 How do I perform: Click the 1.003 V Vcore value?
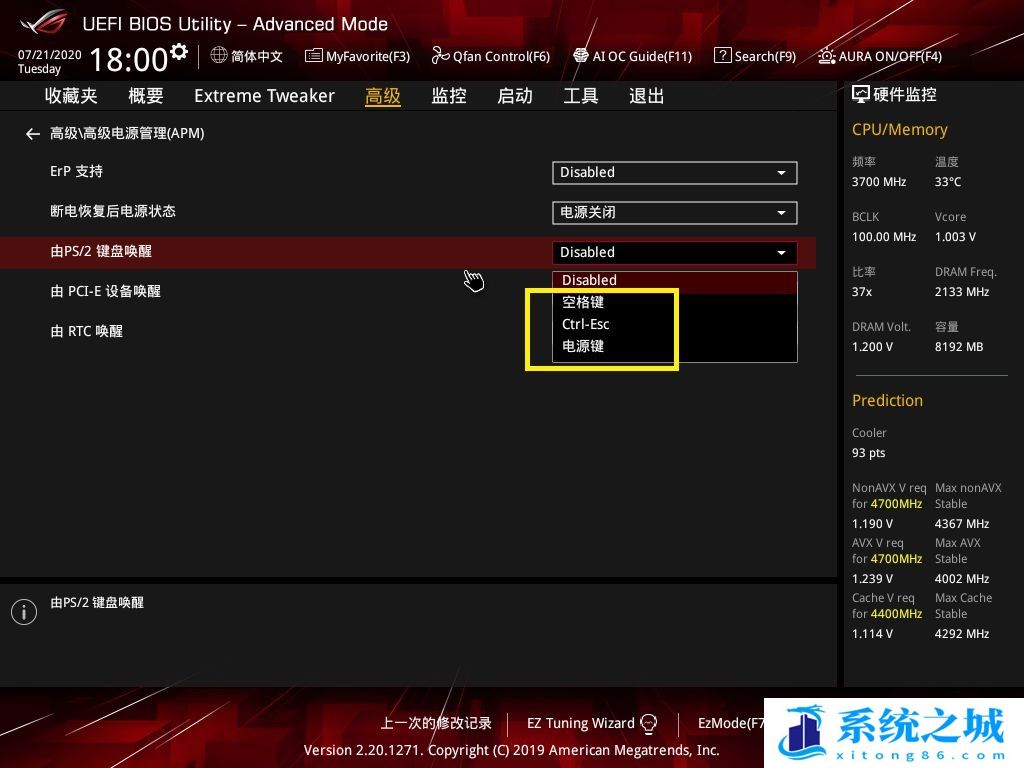pyautogui.click(x=955, y=237)
